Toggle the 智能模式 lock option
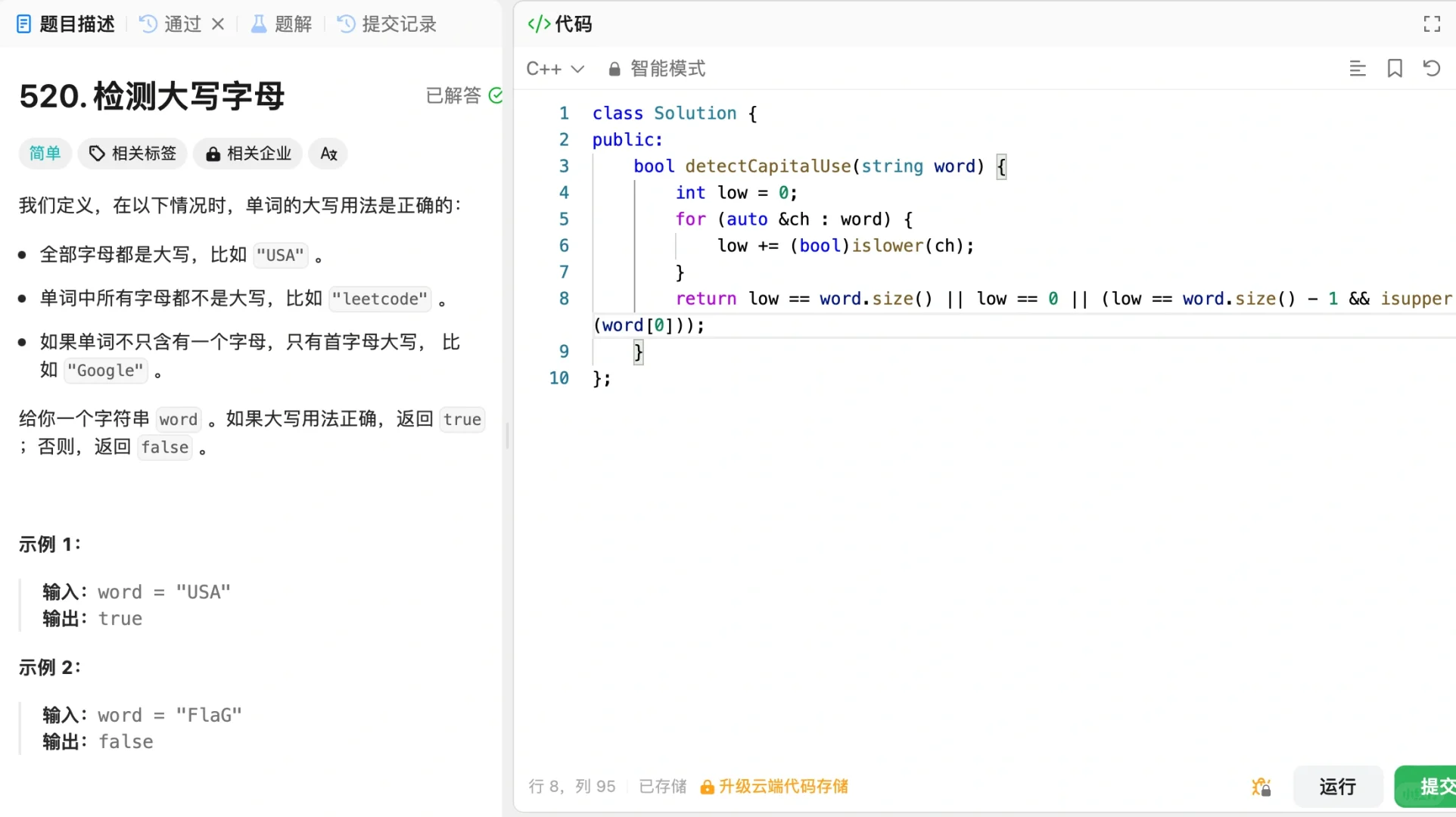The width and height of the screenshot is (1456, 817). tap(657, 69)
